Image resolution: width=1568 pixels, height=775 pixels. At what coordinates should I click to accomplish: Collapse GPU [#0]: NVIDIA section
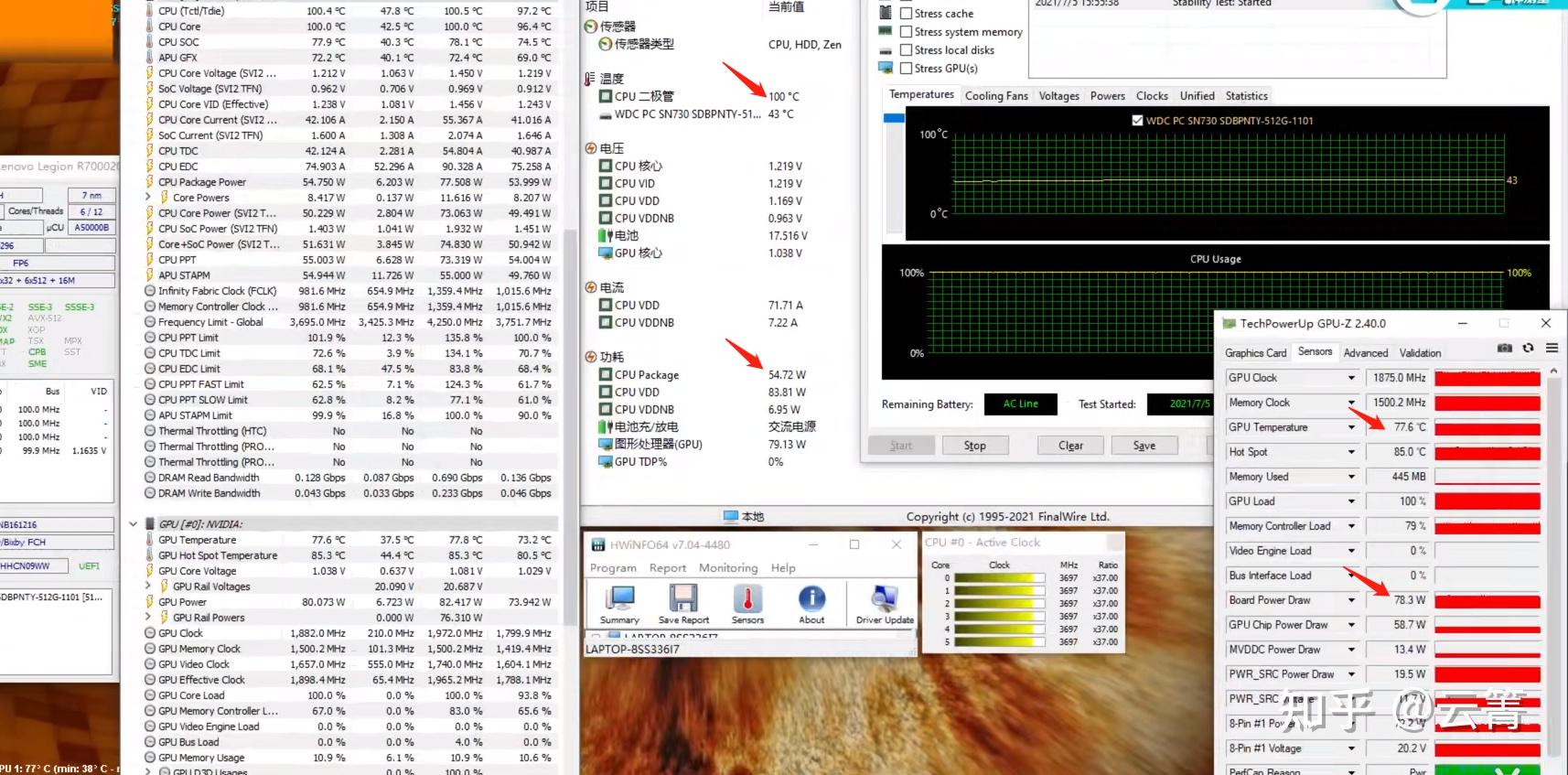click(x=134, y=524)
